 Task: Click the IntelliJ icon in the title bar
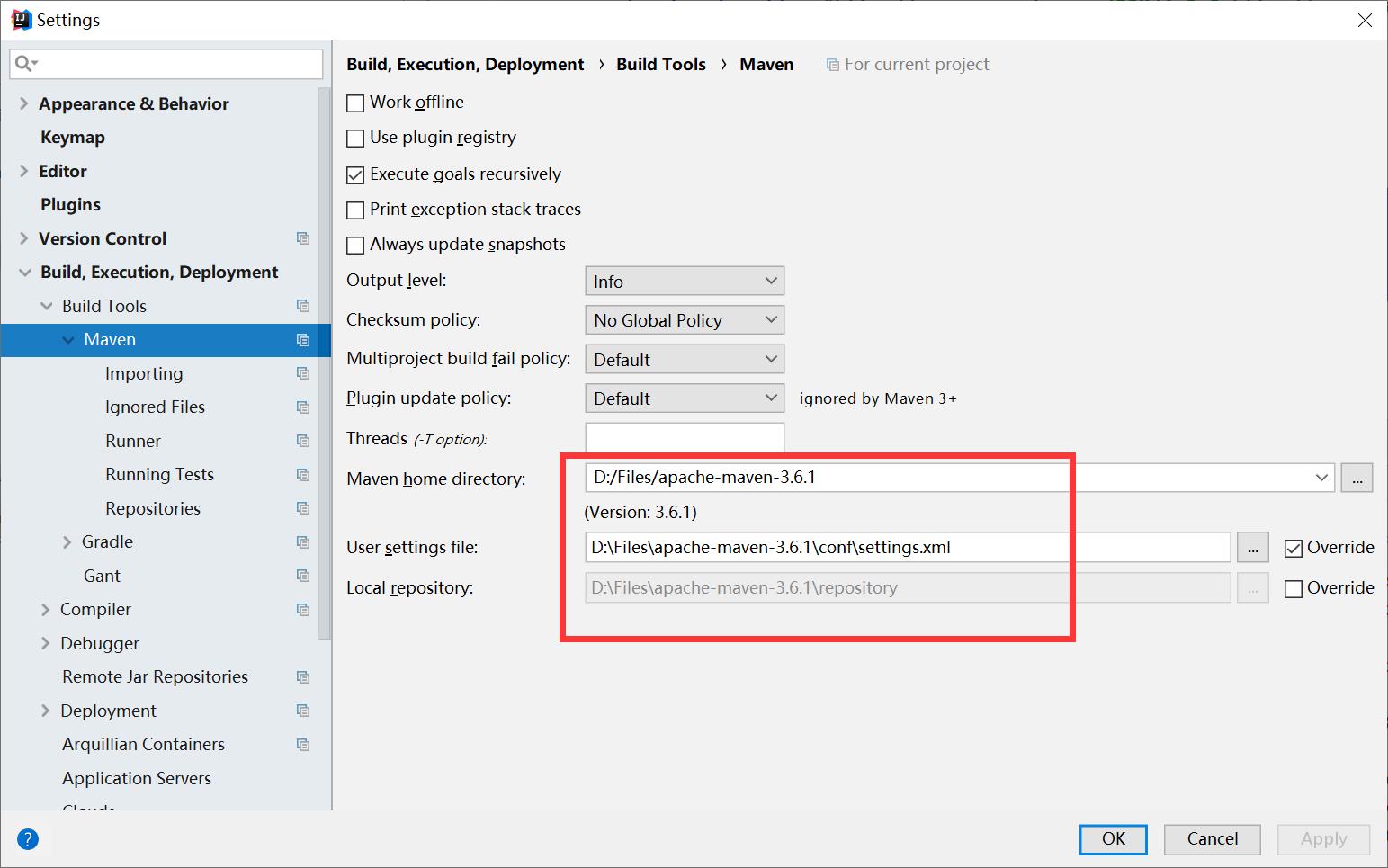pyautogui.click(x=21, y=20)
